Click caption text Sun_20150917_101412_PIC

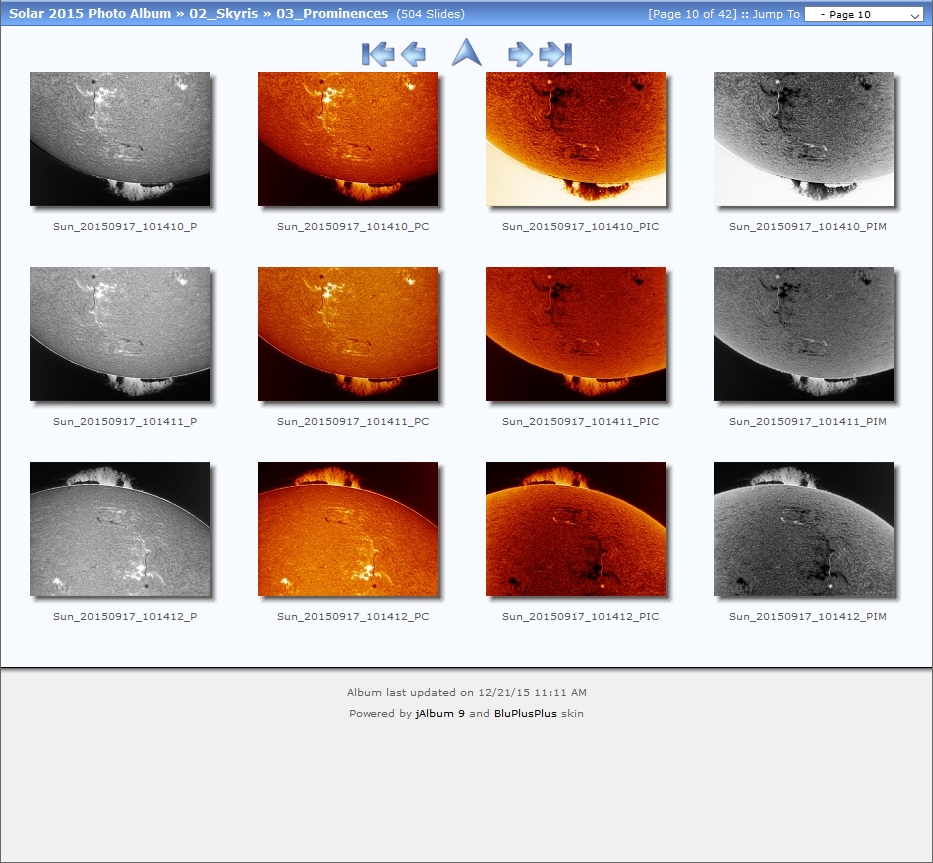(x=581, y=617)
